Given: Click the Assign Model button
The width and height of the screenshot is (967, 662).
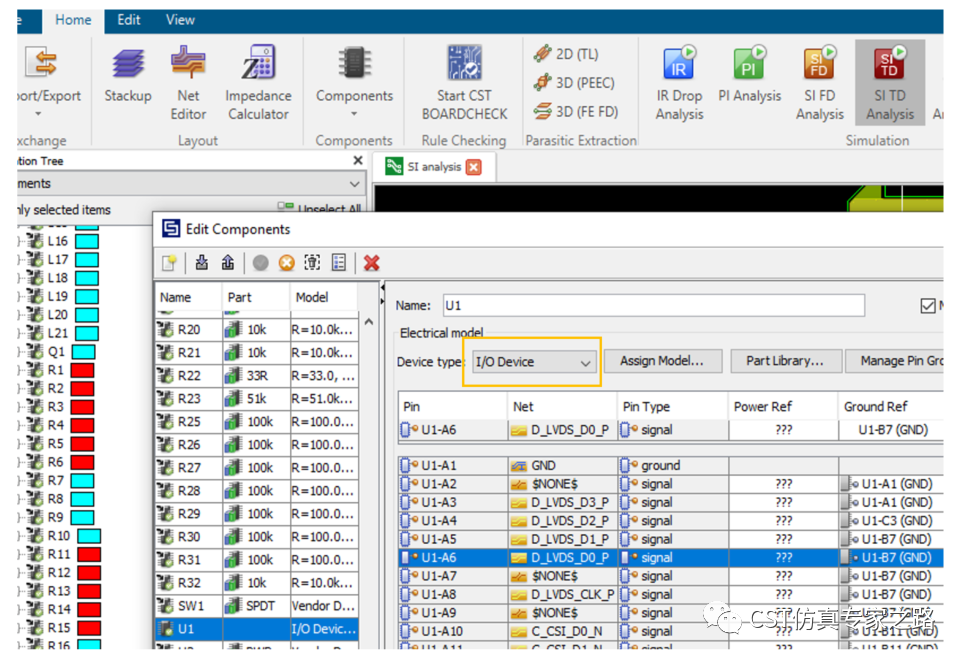Looking at the screenshot, I should click(x=662, y=361).
